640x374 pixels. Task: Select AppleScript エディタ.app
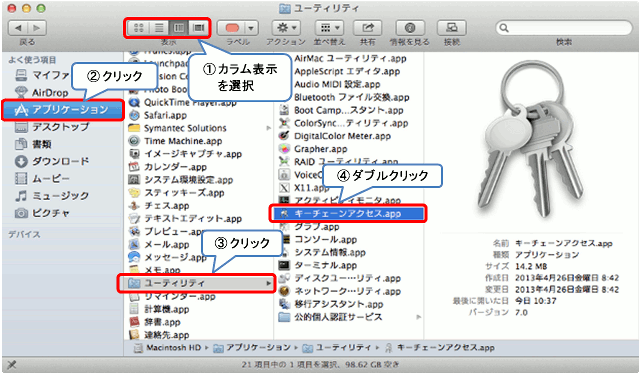[x=347, y=71]
